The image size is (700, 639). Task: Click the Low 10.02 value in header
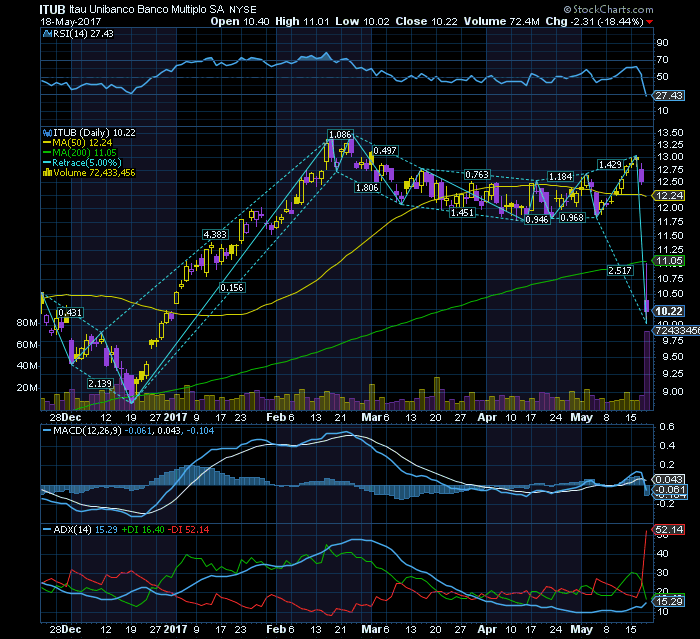click(362, 21)
